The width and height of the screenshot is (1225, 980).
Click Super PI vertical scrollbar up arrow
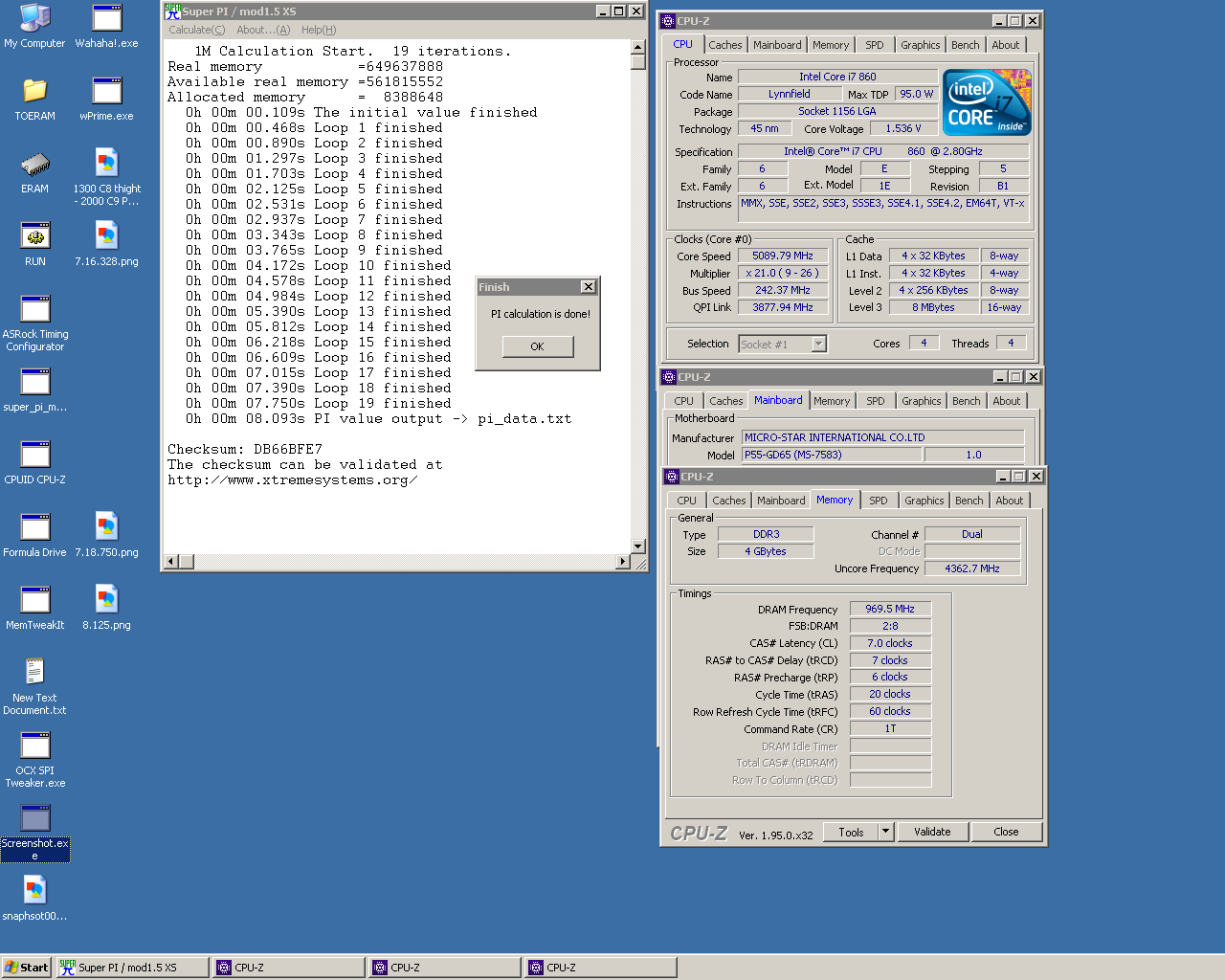pyautogui.click(x=638, y=47)
